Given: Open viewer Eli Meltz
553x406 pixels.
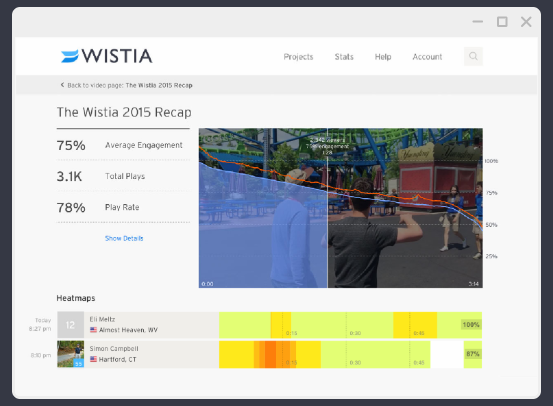Looking at the screenshot, I should tap(102, 319).
